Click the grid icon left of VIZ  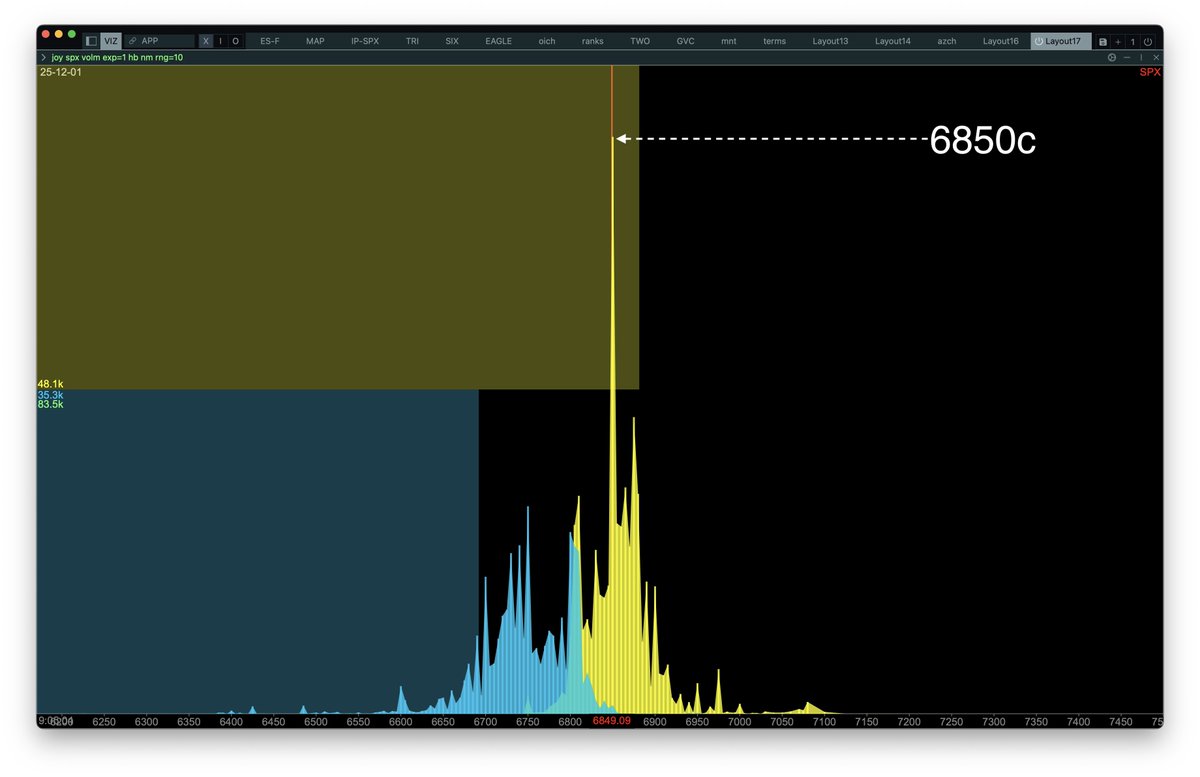[92, 41]
